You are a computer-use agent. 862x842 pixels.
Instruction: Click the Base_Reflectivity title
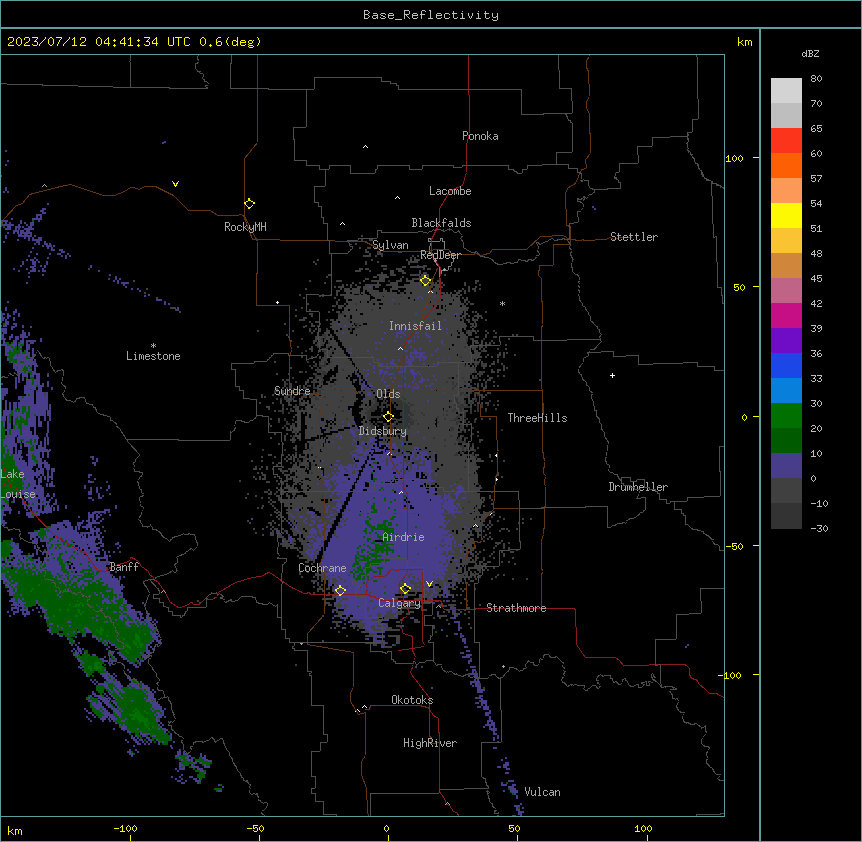(431, 15)
